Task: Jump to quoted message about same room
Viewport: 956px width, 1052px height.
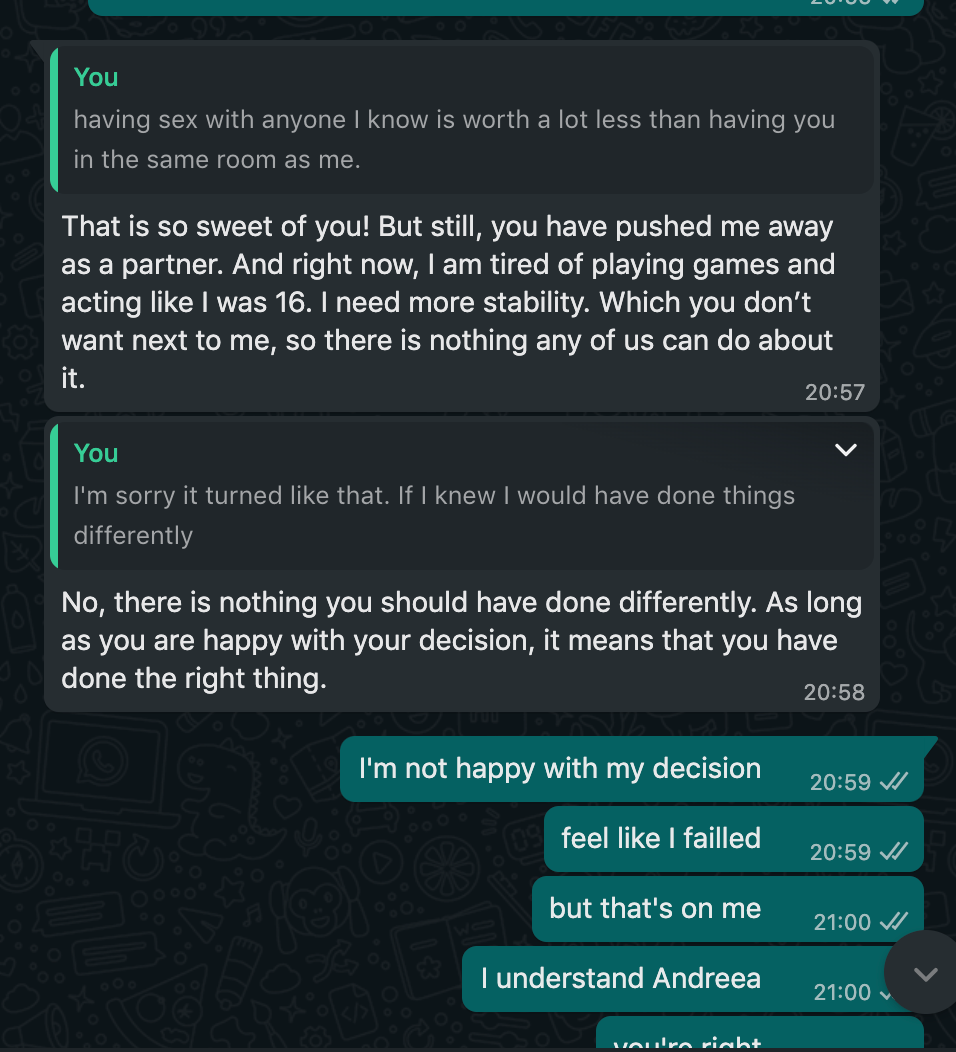Action: point(462,120)
